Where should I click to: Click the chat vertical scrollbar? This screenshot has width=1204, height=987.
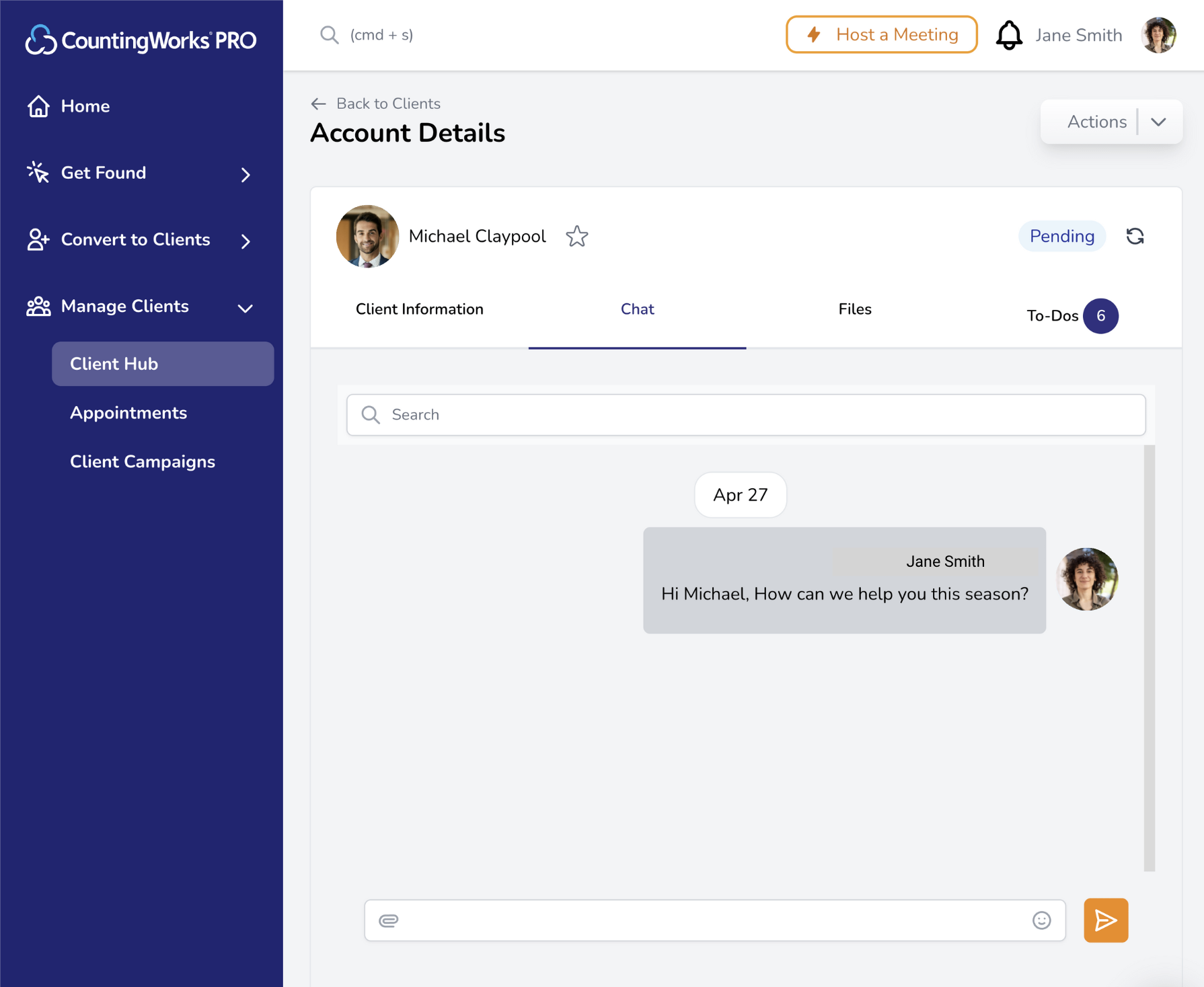click(1149, 658)
